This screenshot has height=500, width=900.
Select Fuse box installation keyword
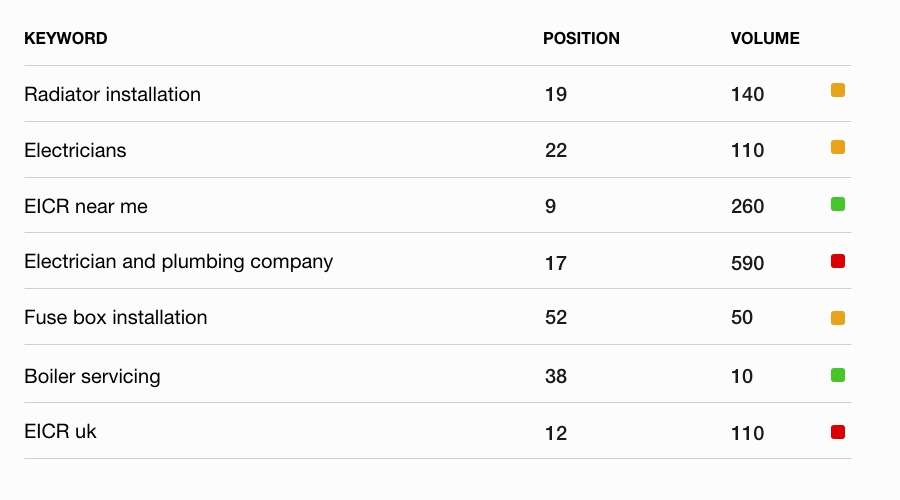click(115, 317)
